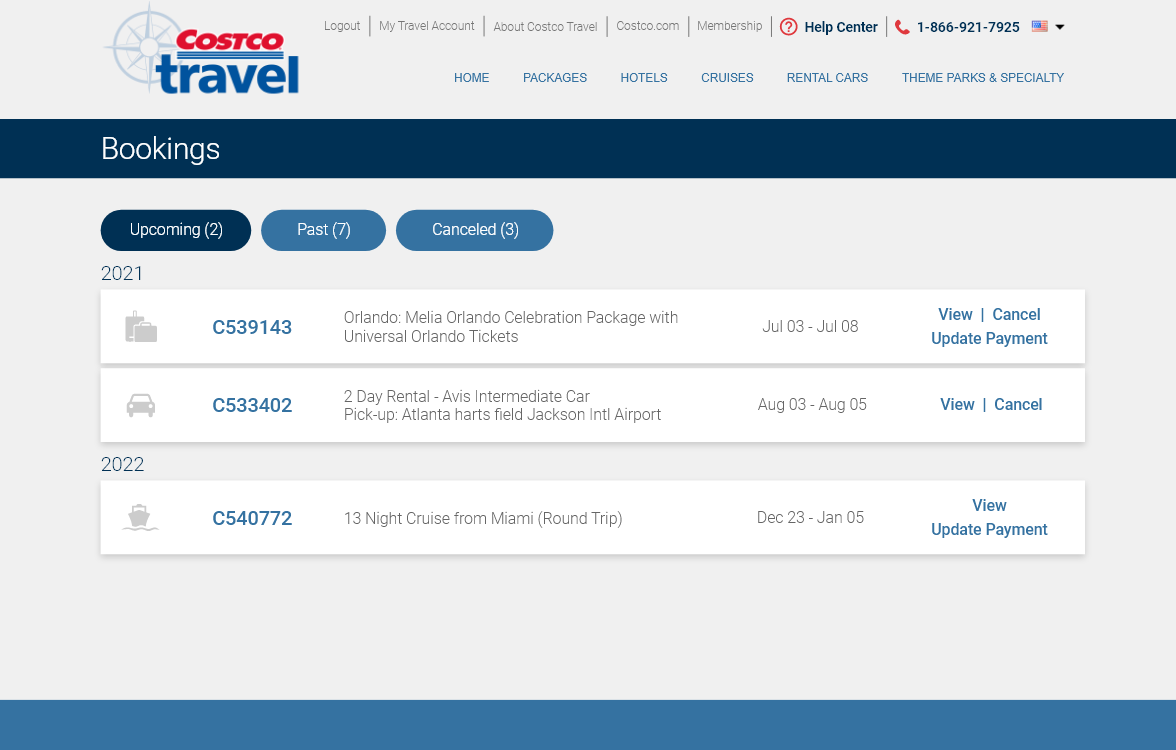
Task: Click the US flag icon
Action: (x=1040, y=26)
